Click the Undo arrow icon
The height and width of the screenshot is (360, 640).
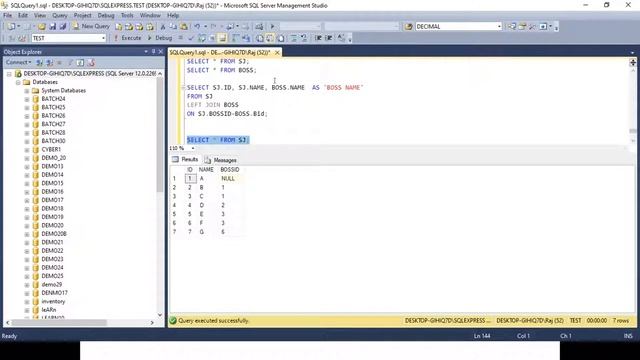coord(197,27)
